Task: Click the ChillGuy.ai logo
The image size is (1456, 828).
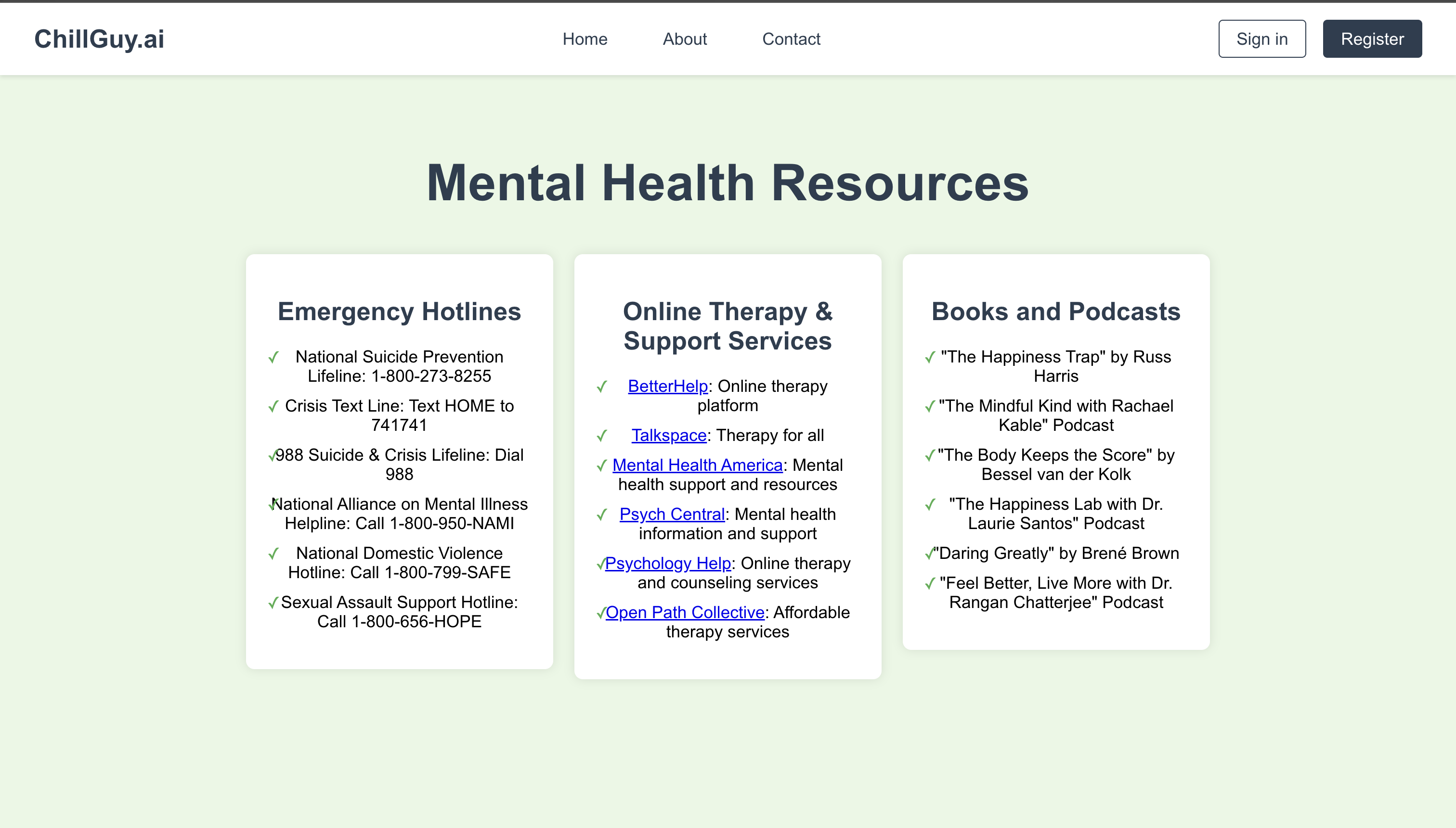Action: (99, 39)
